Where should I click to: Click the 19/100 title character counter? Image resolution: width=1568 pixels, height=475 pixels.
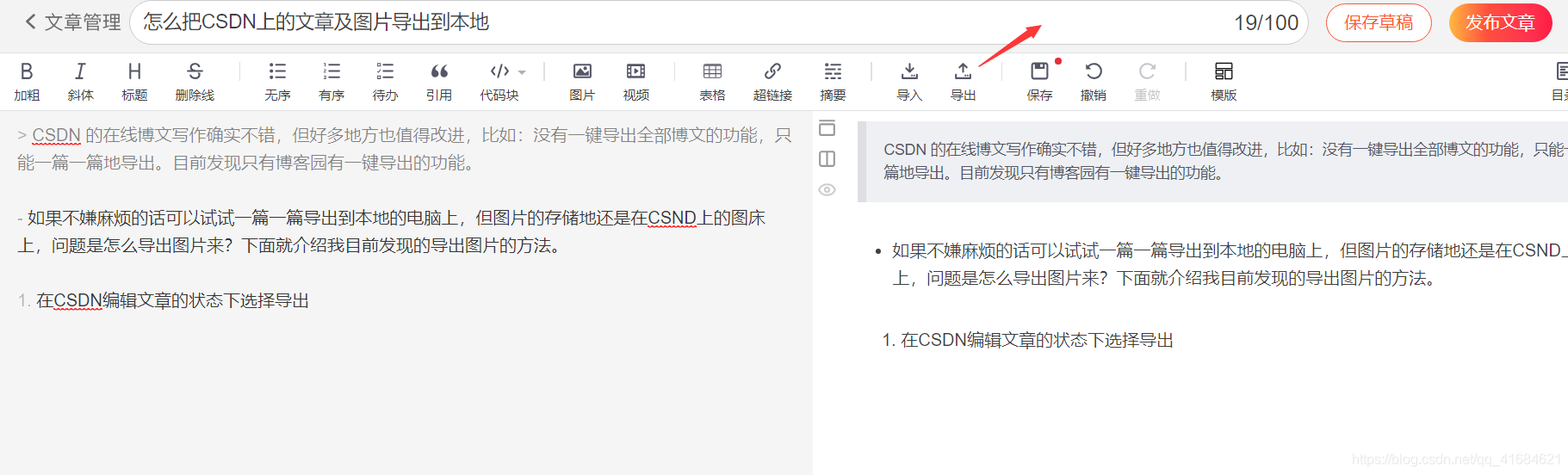click(1266, 22)
